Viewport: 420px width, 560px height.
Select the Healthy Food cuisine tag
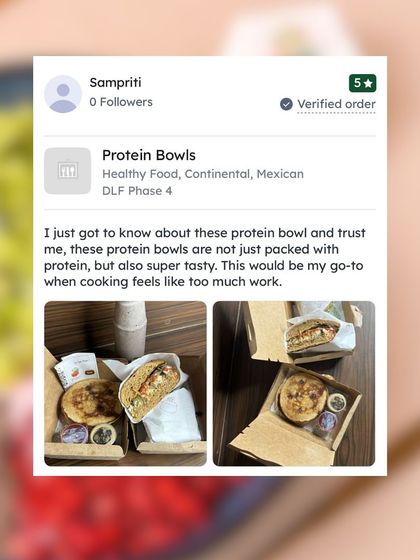[x=140, y=174]
